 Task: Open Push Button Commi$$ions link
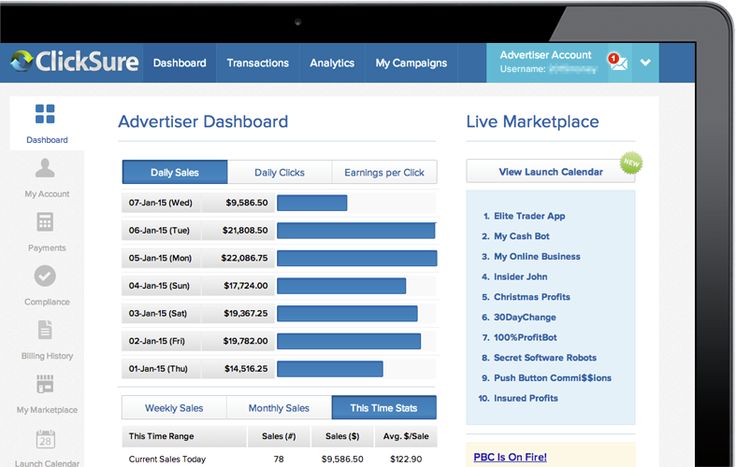(552, 378)
